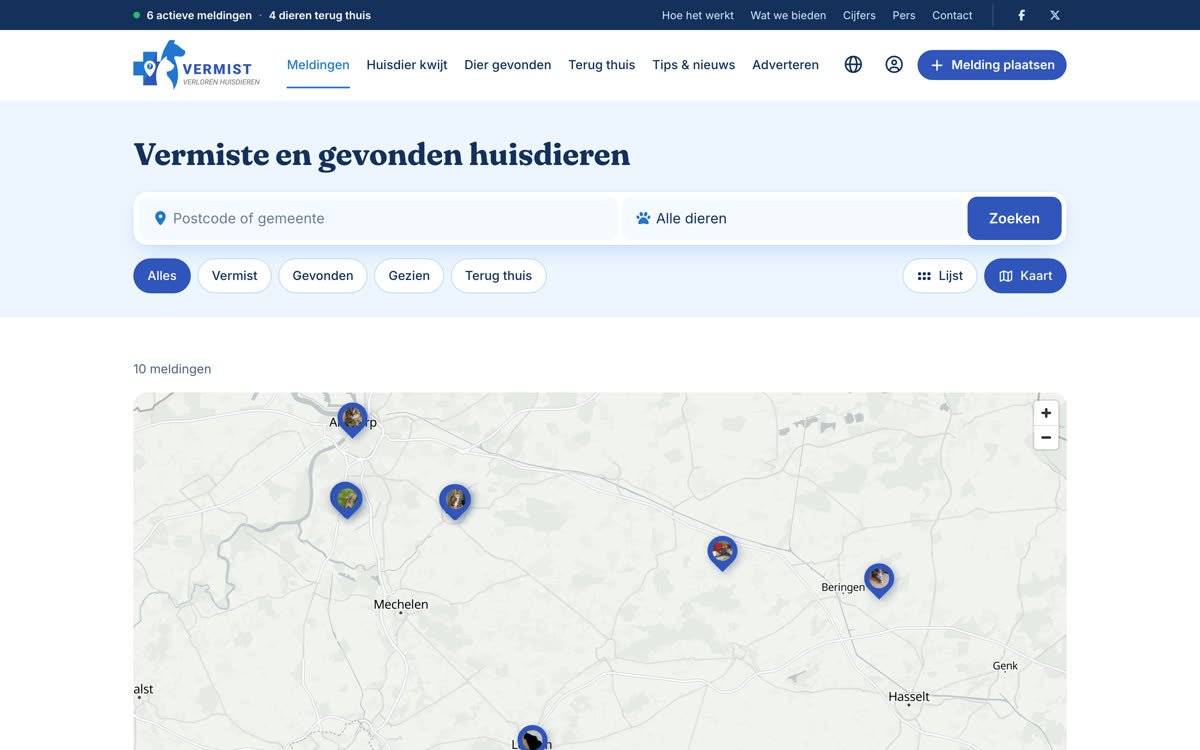Image resolution: width=1200 pixels, height=750 pixels.
Task: Open Tips & nieuws in navigation
Action: 694,65
